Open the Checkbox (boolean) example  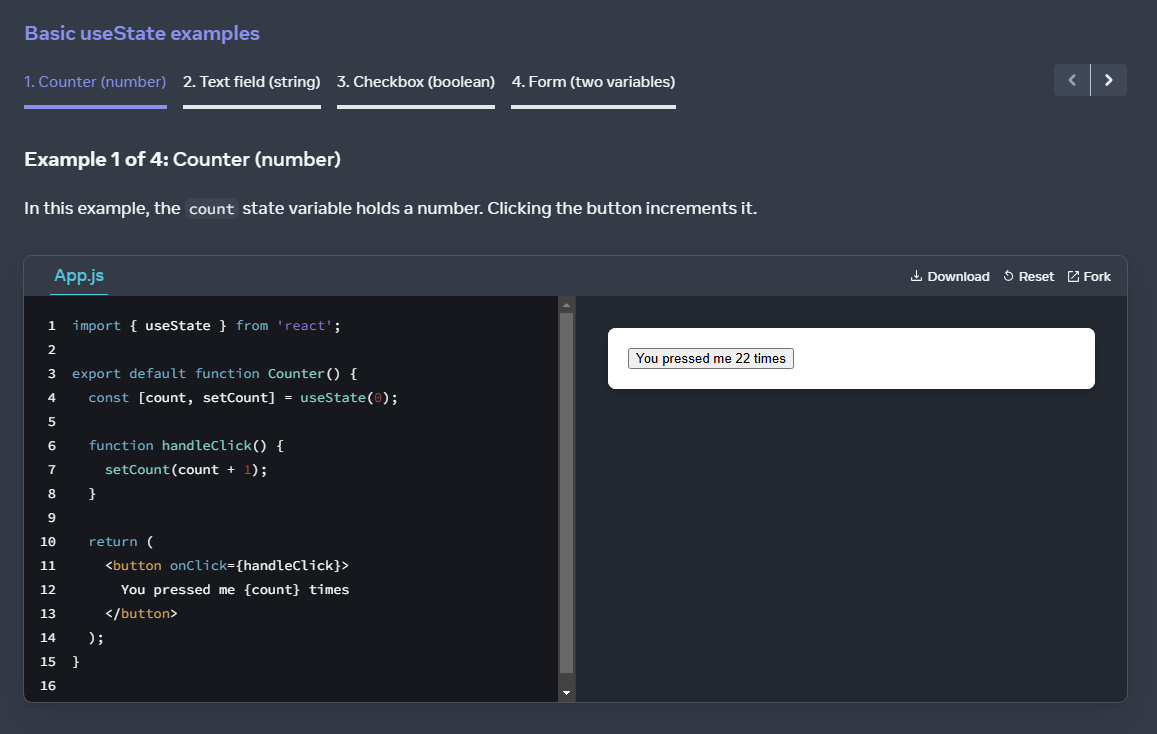(x=415, y=81)
